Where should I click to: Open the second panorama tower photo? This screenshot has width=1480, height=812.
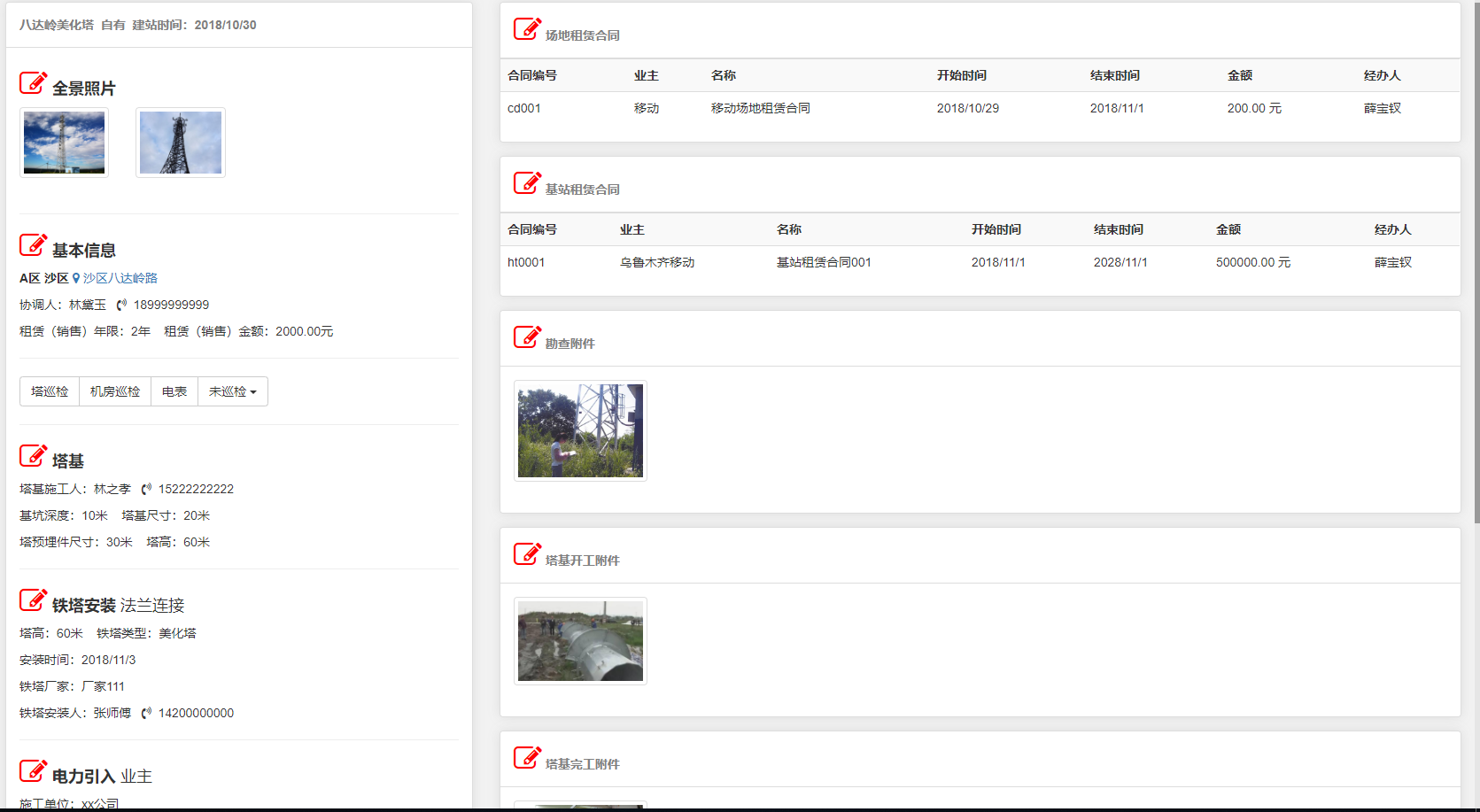pos(181,143)
